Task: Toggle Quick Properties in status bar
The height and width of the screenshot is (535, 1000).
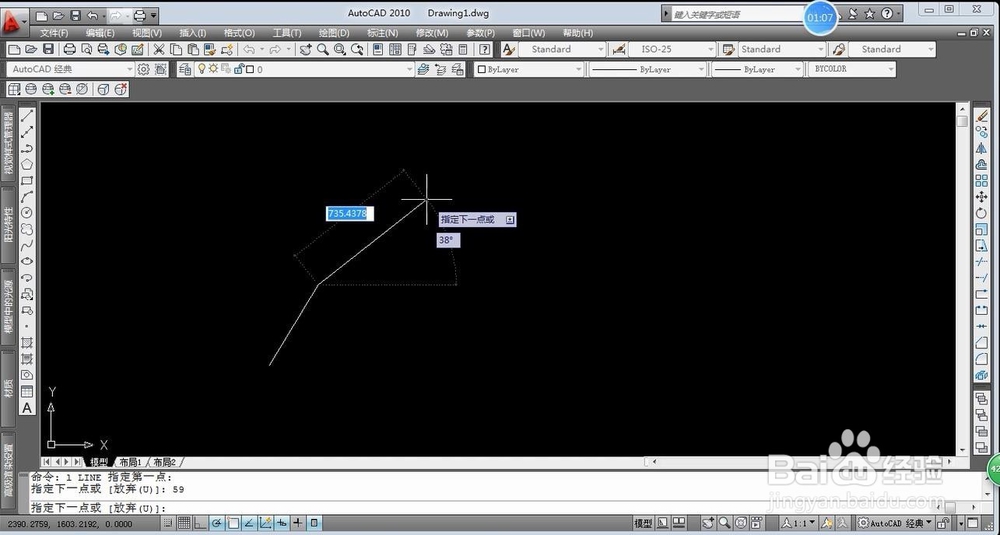Action: tap(314, 524)
